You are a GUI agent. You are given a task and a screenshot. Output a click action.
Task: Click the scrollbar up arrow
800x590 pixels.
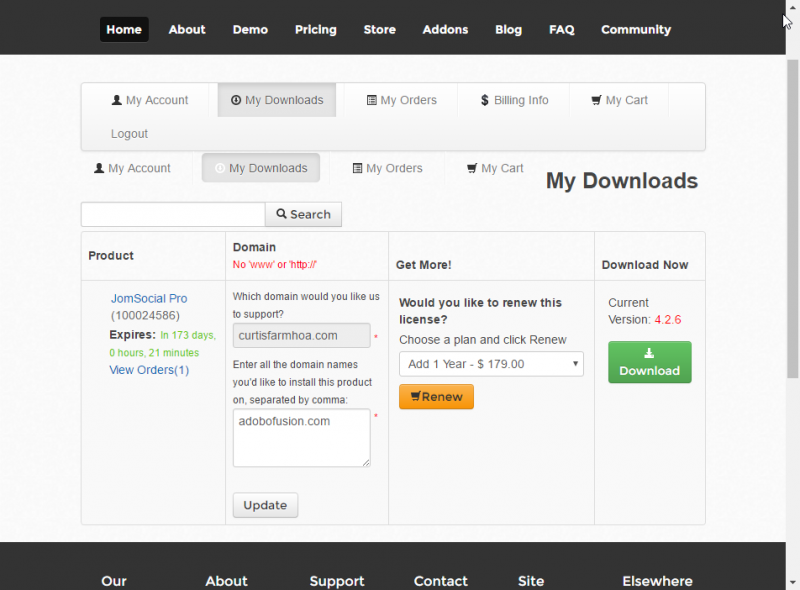pyautogui.click(x=792, y=7)
